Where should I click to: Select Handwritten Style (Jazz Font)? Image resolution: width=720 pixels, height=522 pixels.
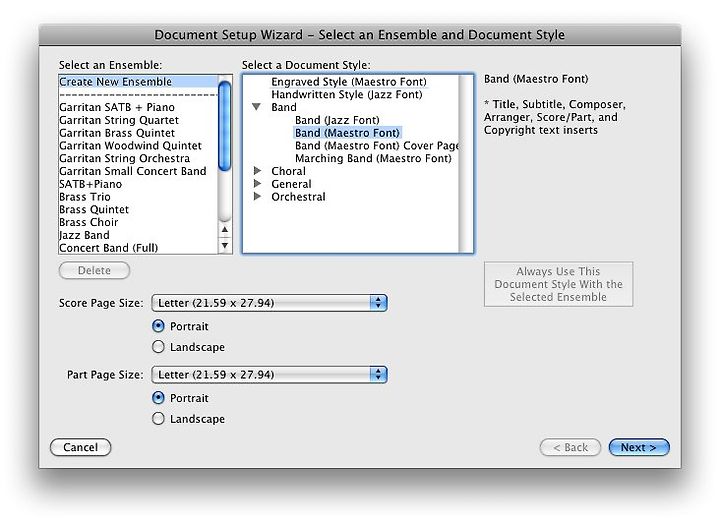coord(347,95)
